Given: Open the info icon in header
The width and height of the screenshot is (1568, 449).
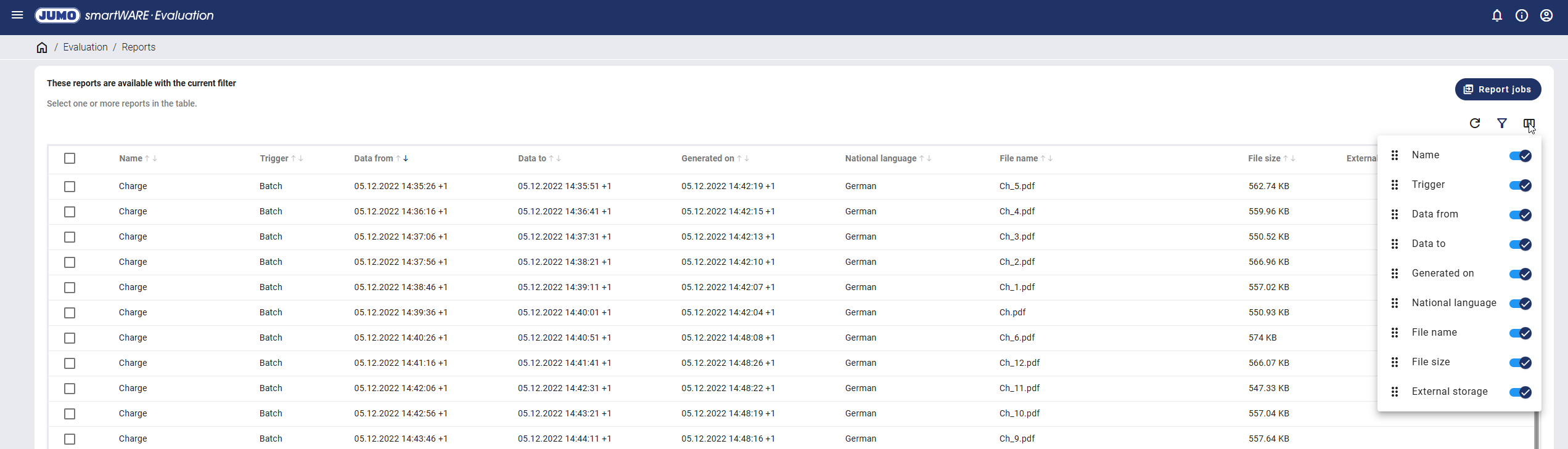Looking at the screenshot, I should [x=1521, y=16].
